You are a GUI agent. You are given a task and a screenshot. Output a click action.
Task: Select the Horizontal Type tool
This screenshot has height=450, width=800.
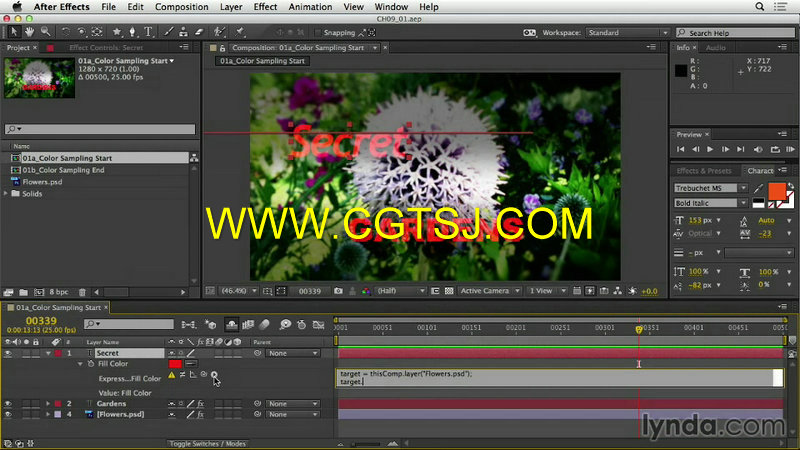[x=148, y=32]
